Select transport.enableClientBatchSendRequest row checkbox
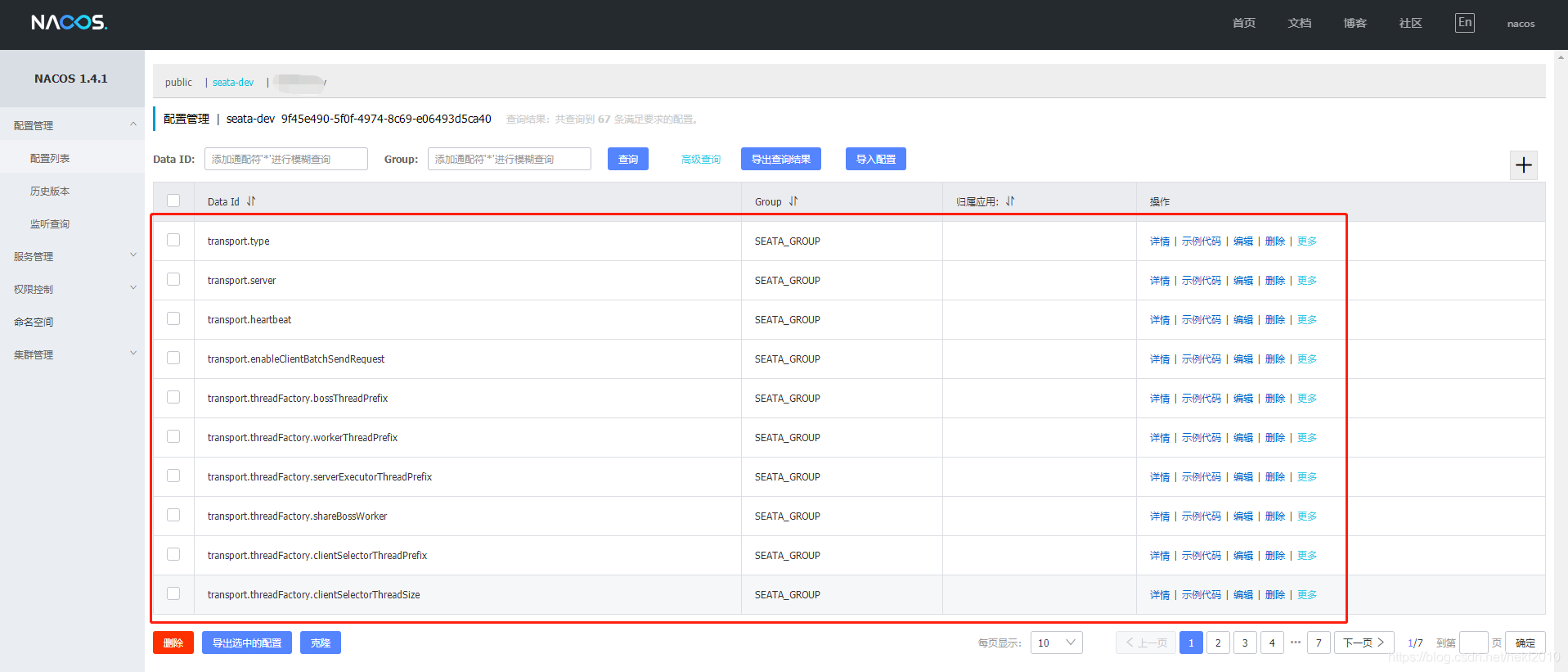This screenshot has width=1568, height=672. click(173, 358)
